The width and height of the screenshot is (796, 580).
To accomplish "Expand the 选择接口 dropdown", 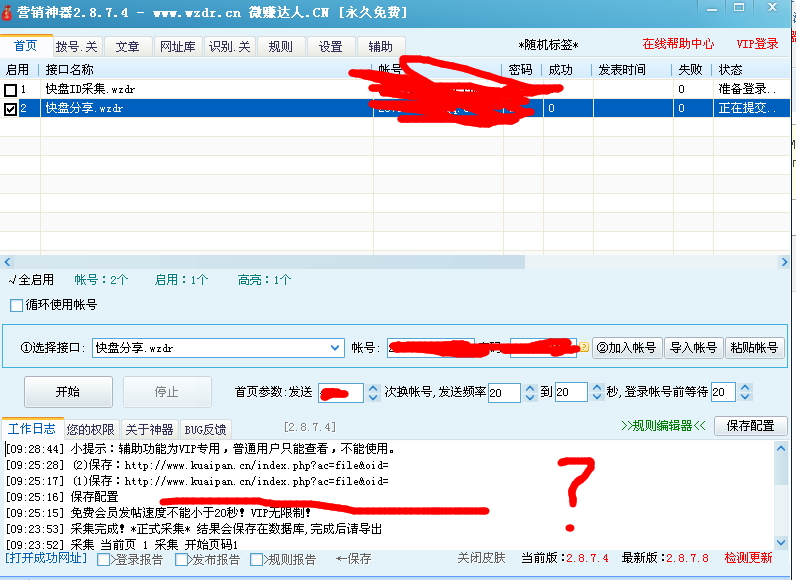I will [335, 348].
